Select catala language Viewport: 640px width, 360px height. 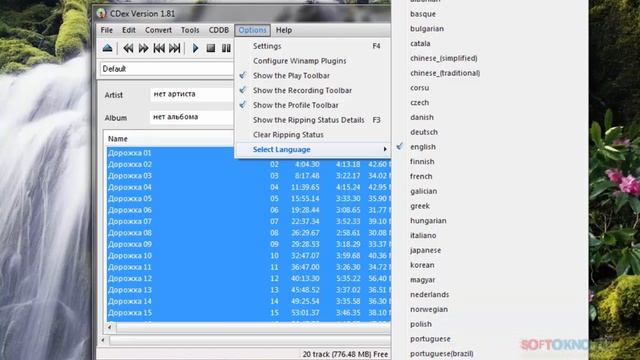(420, 43)
